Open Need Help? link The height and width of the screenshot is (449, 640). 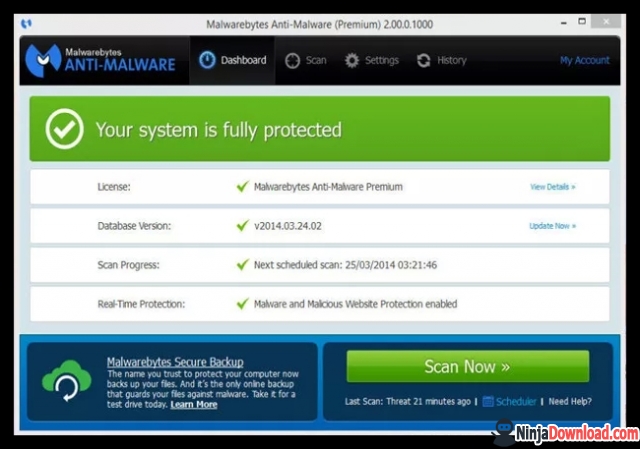click(x=570, y=402)
